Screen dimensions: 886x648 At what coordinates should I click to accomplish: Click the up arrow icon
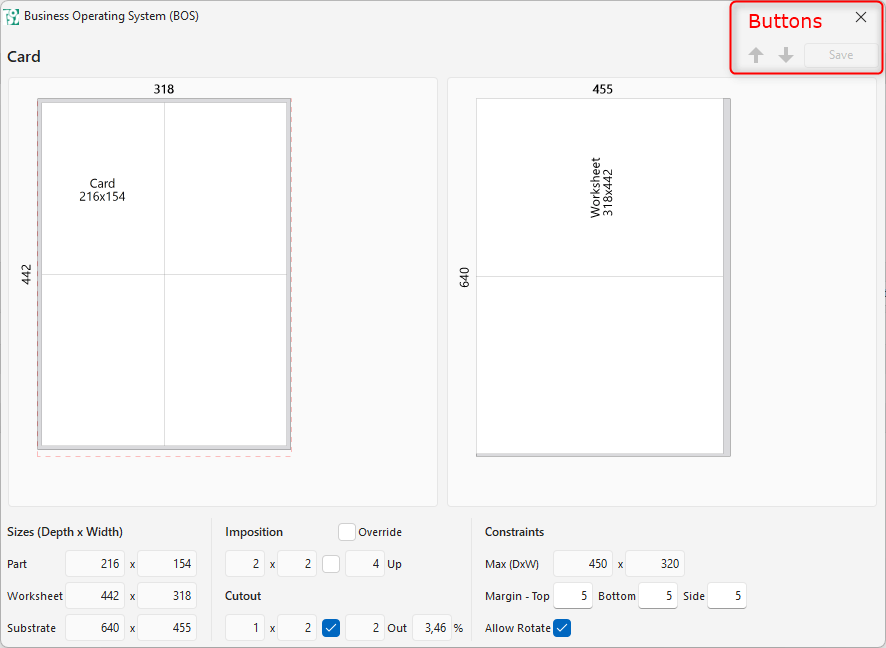coord(756,56)
